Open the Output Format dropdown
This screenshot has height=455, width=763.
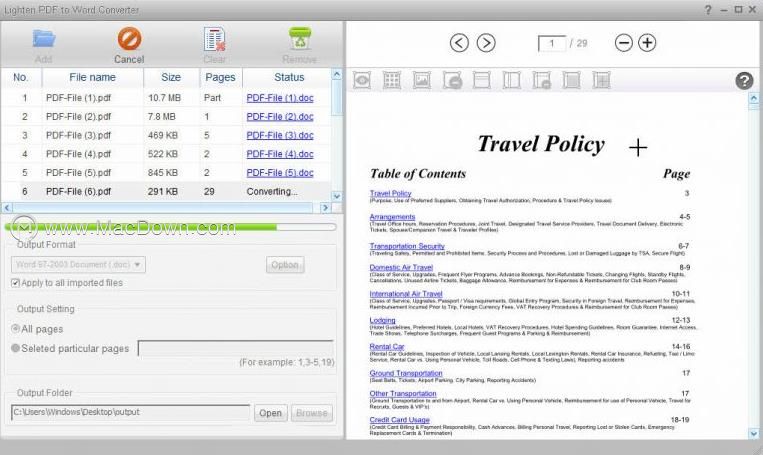78,264
